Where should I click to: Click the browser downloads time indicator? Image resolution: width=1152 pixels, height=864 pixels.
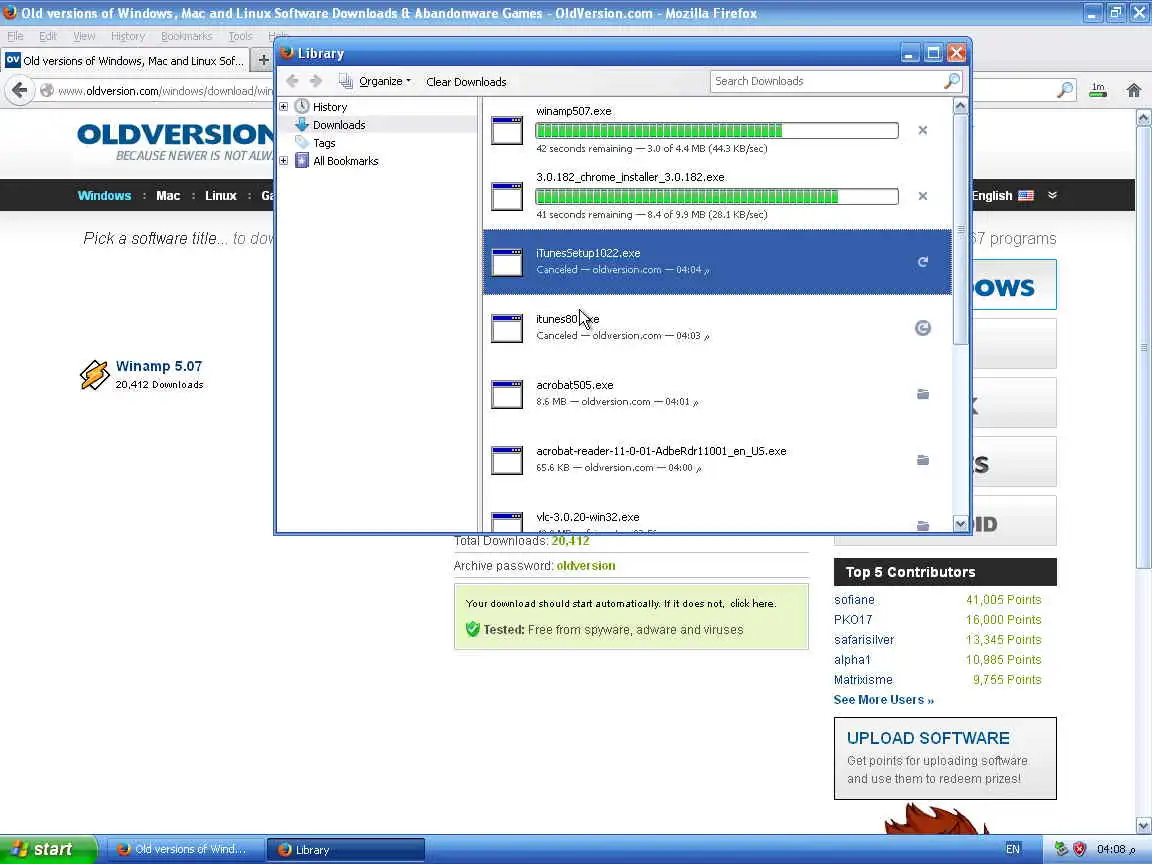click(x=1098, y=90)
